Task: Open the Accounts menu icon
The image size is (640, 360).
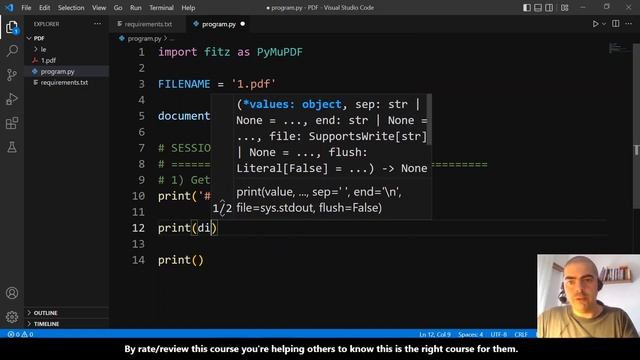Action: coord(12,293)
